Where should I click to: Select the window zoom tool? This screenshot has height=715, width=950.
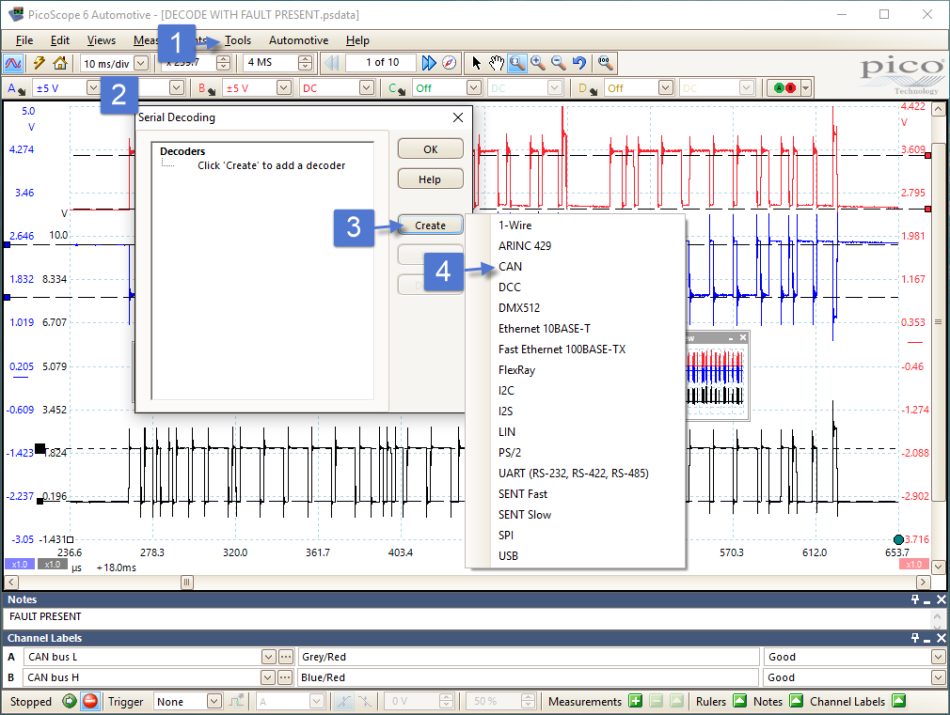(x=517, y=62)
